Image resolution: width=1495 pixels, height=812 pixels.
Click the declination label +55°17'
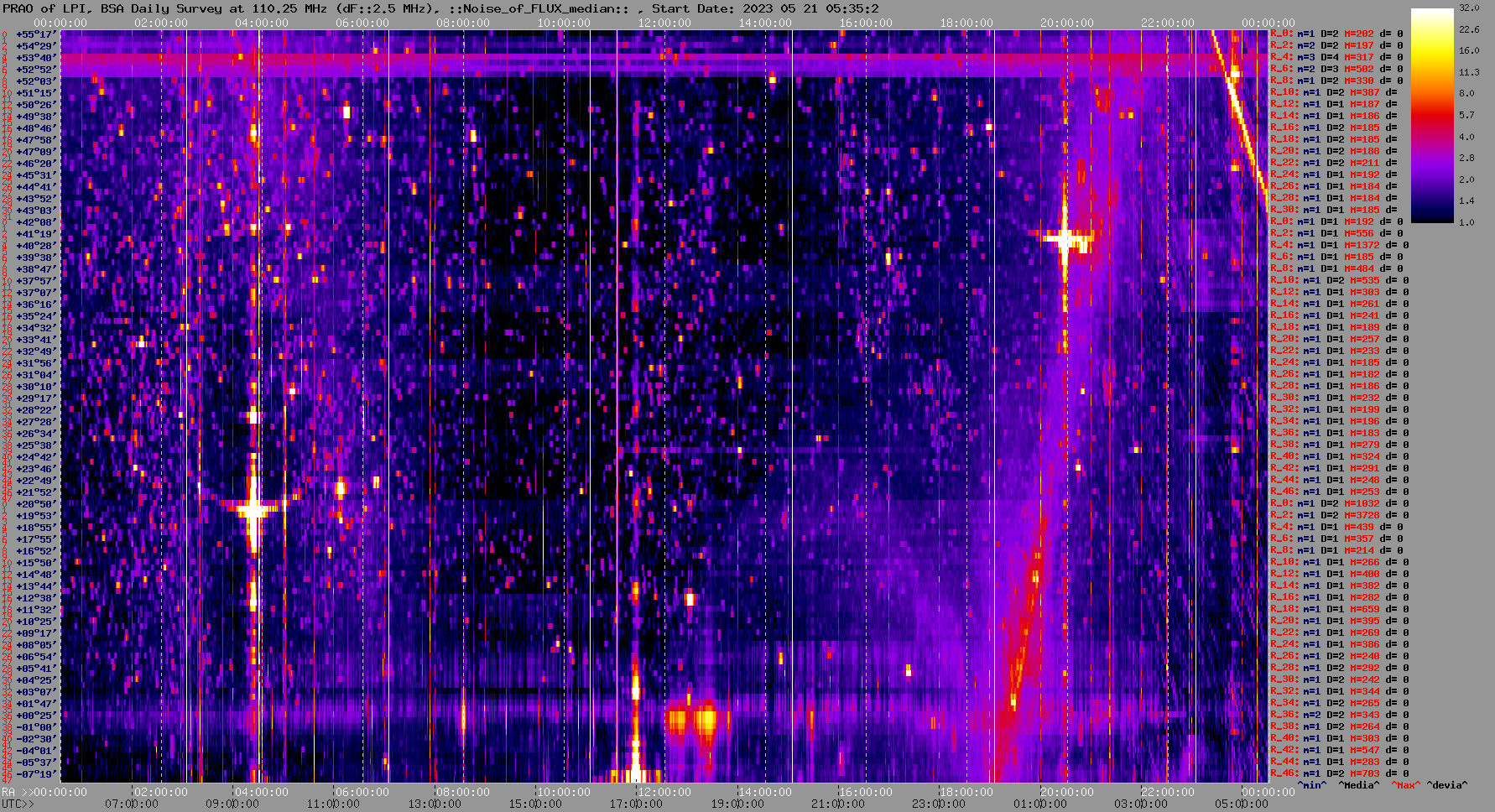36,34
